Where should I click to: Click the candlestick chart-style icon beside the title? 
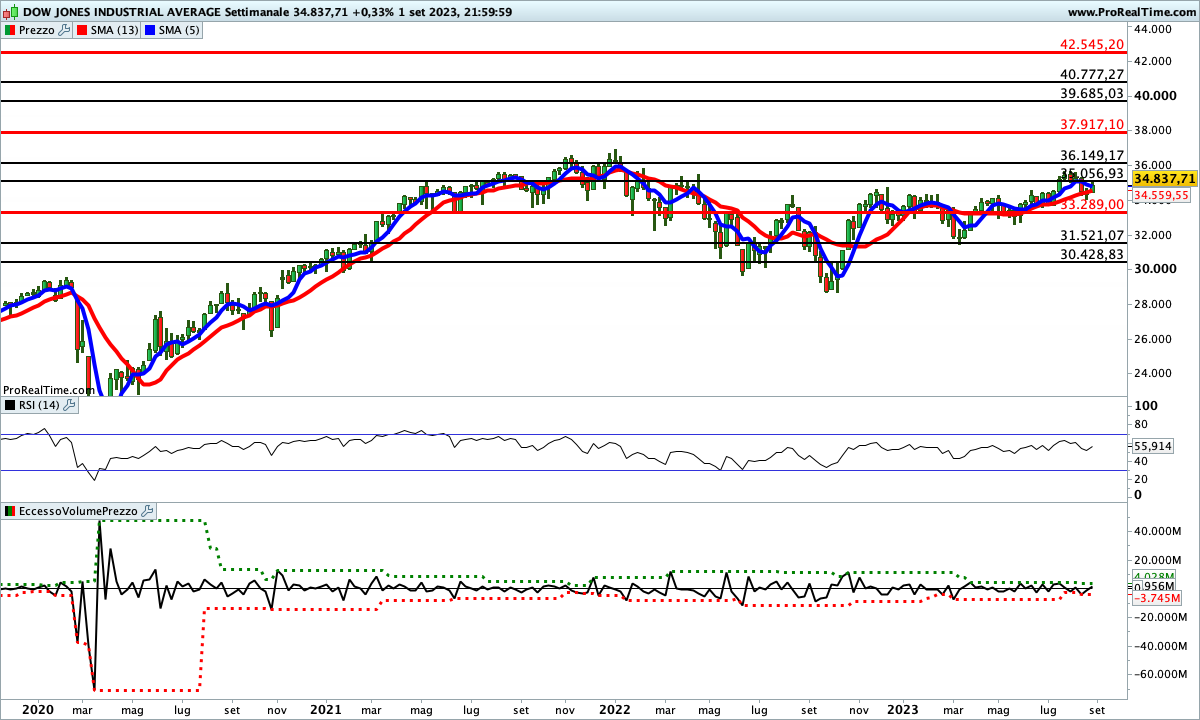[x=10, y=12]
